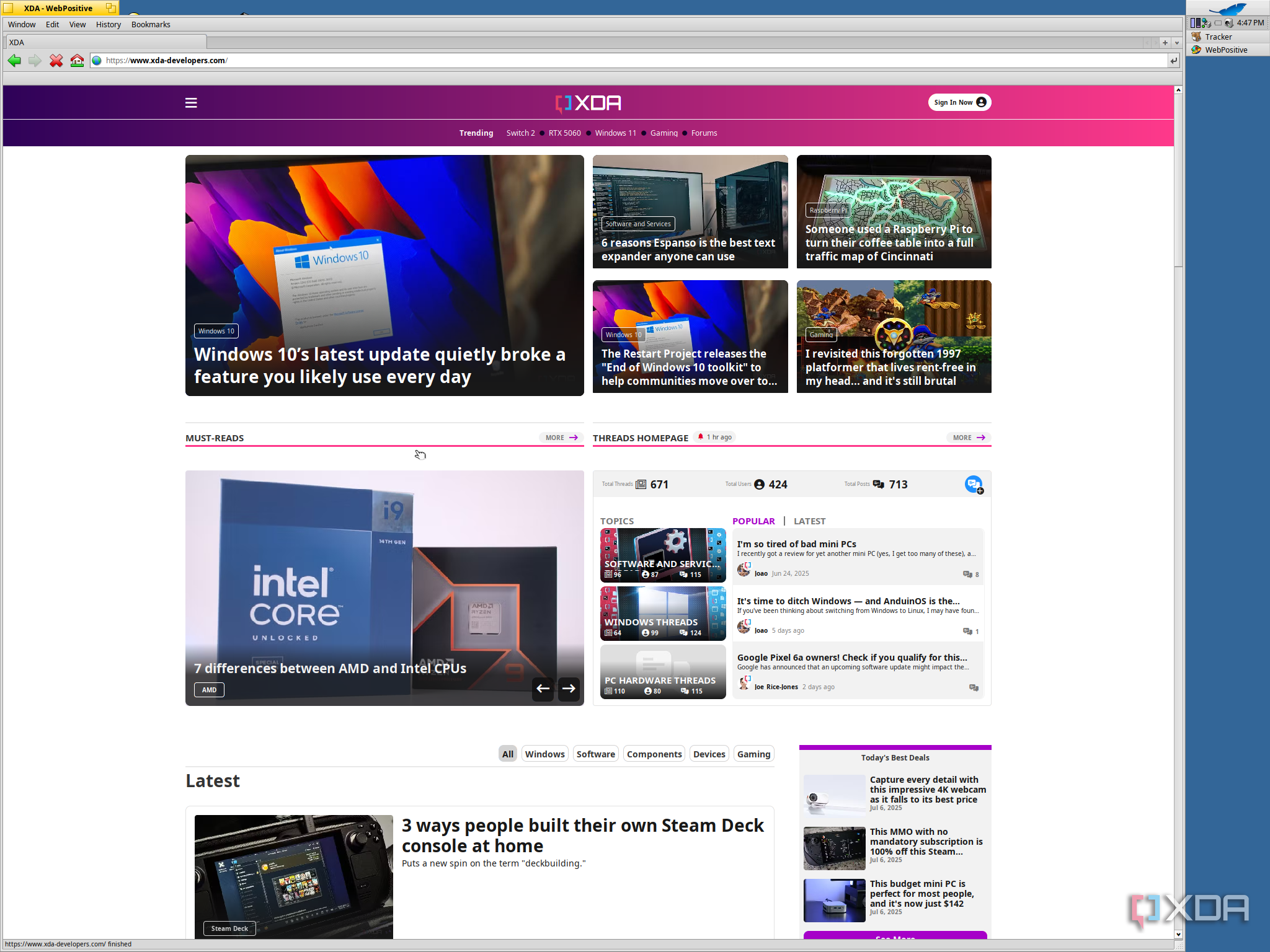1270x952 pixels.
Task: Open RTX 5060 trending link
Action: 564,133
